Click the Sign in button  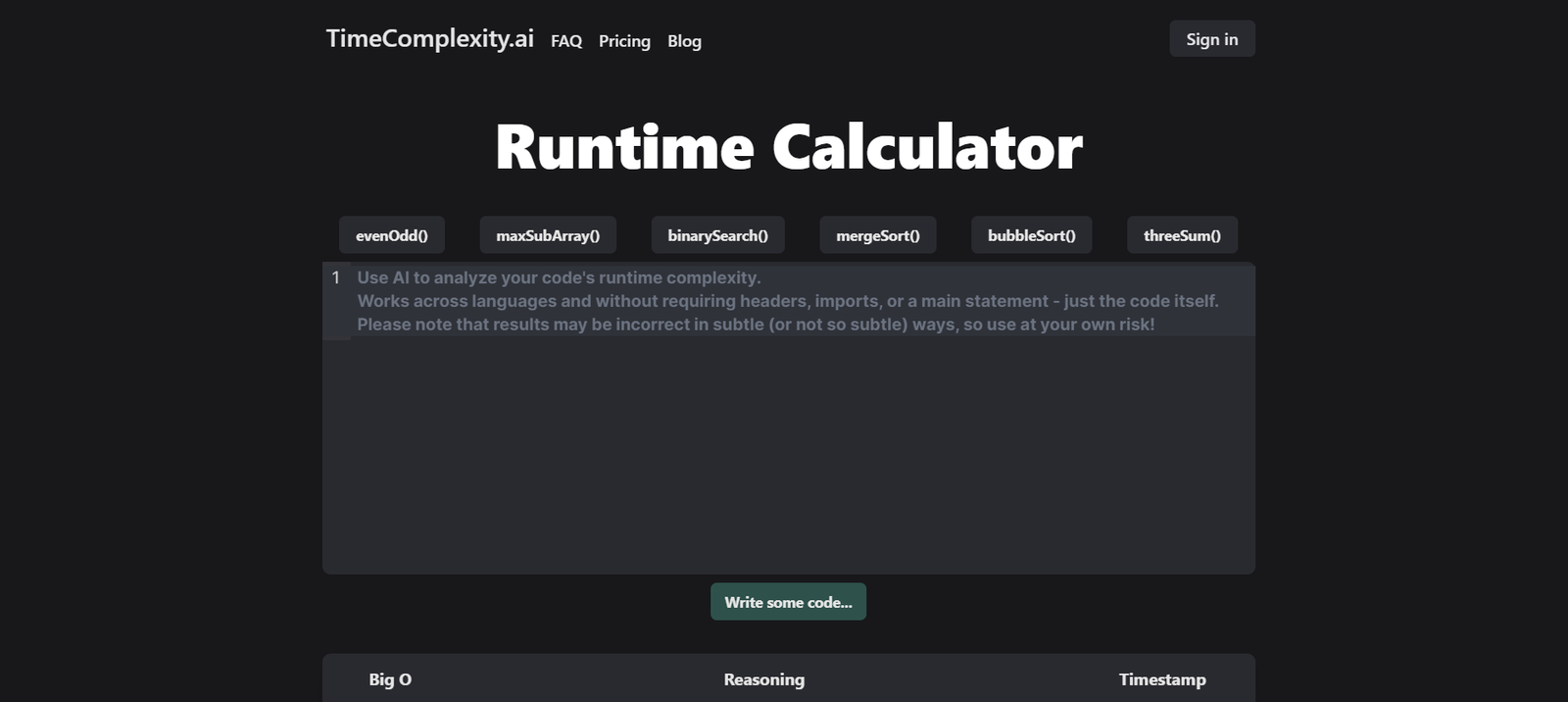click(1212, 39)
